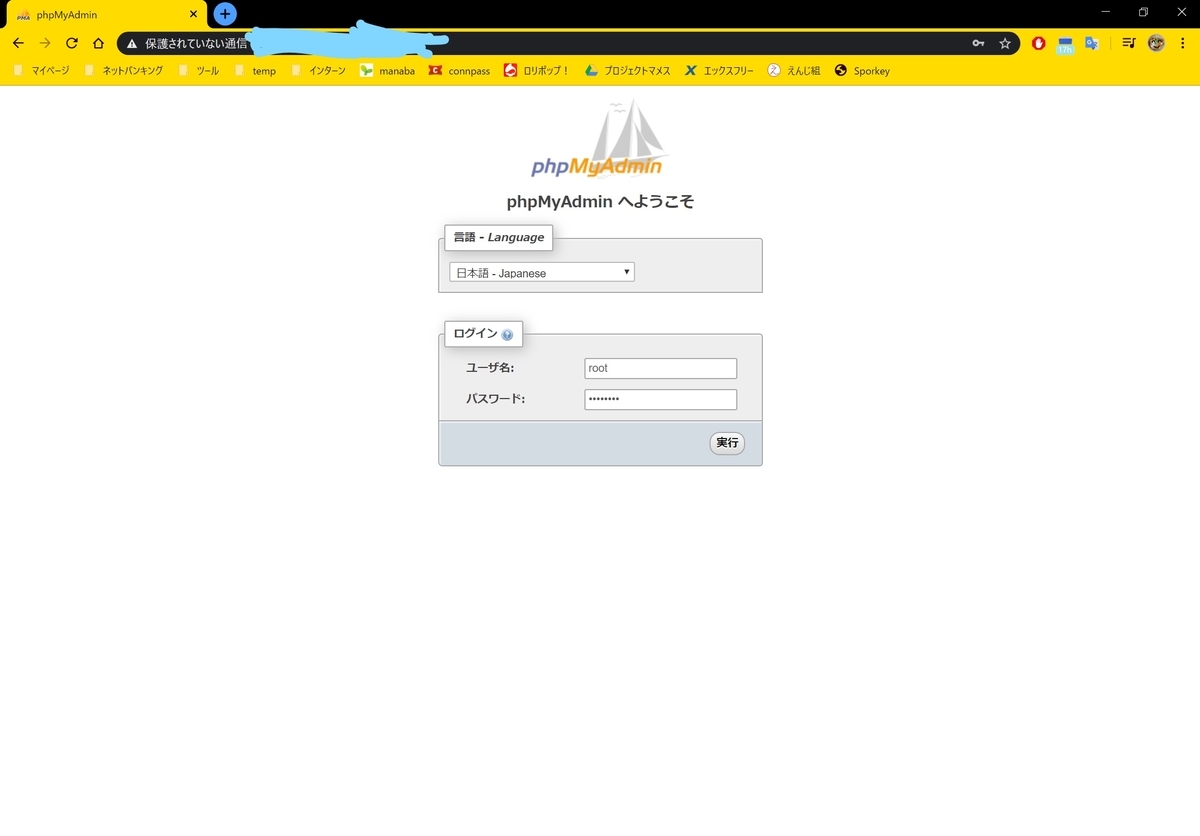Screen dimensions: 1200x836
Task: Open the red ad-blocker extension
Action: [1039, 43]
